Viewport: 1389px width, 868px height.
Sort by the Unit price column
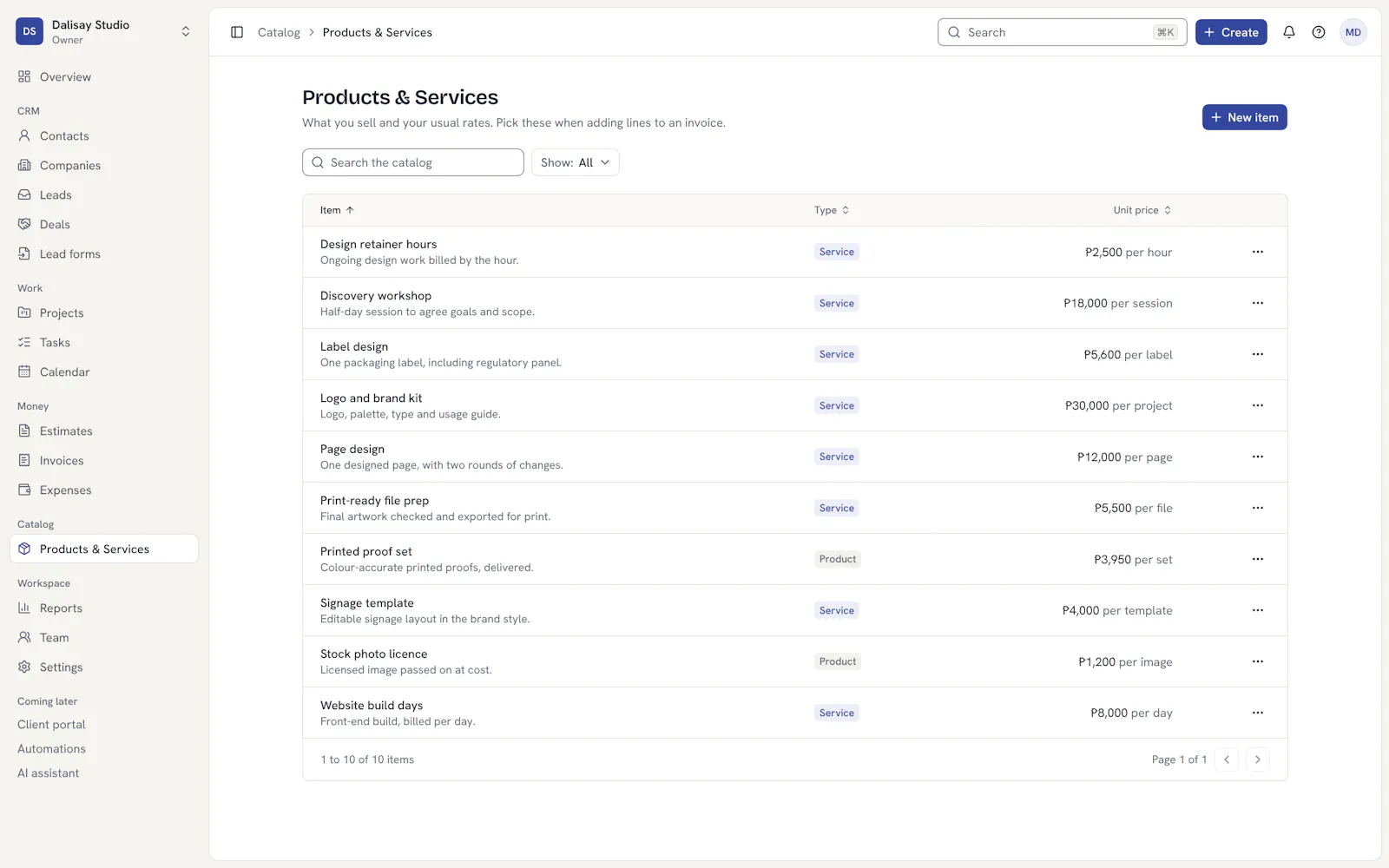coord(1142,210)
